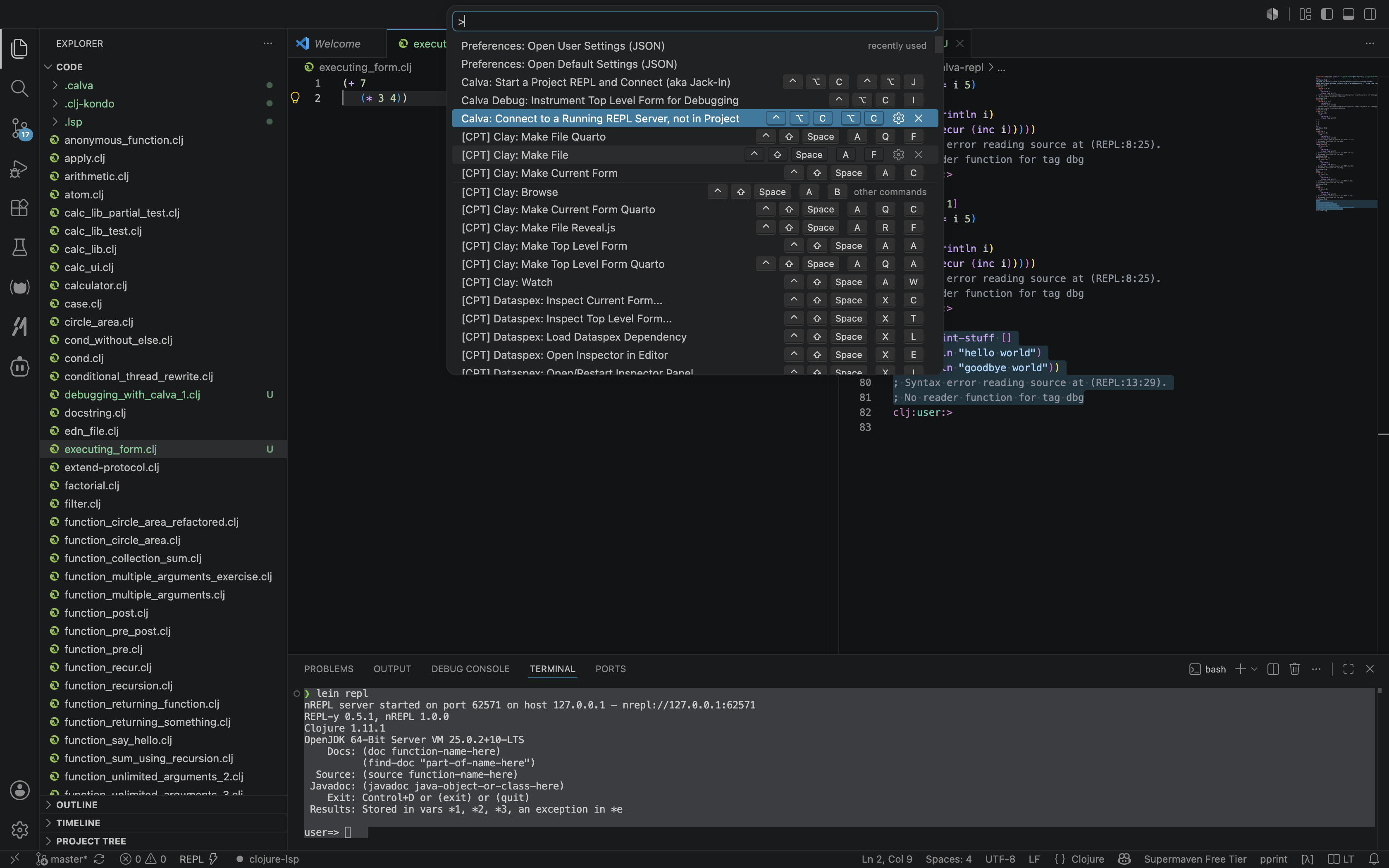Click the remote window icon in status bar
This screenshot has height=868, width=1389.
point(15,859)
